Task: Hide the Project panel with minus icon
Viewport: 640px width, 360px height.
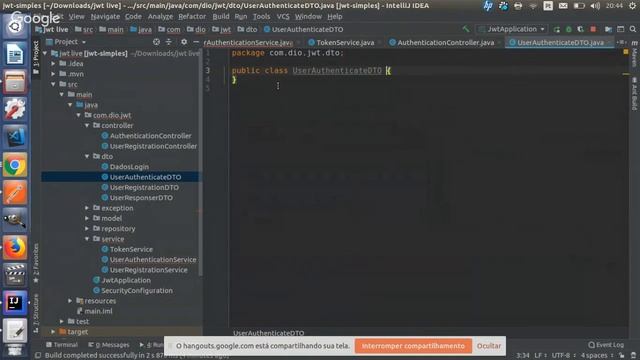Action: 196,42
